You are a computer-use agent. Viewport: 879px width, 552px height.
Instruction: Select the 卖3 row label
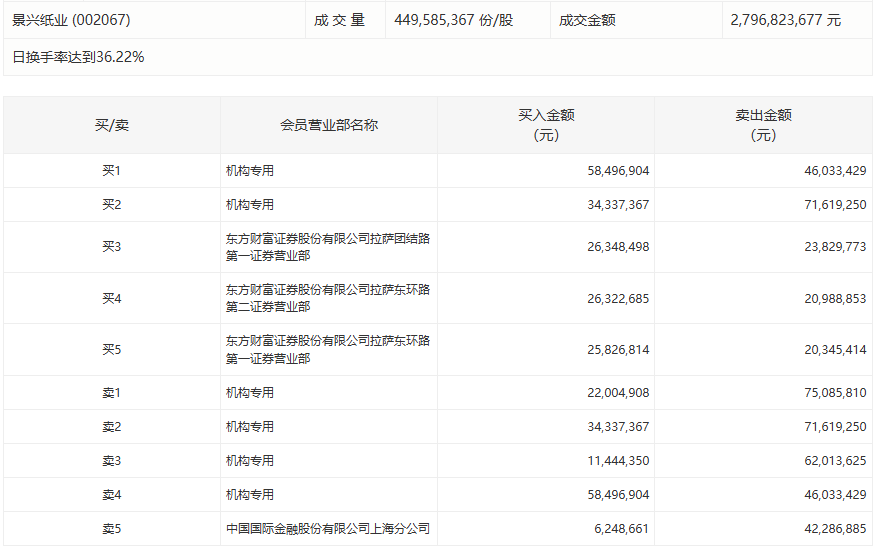(112, 461)
